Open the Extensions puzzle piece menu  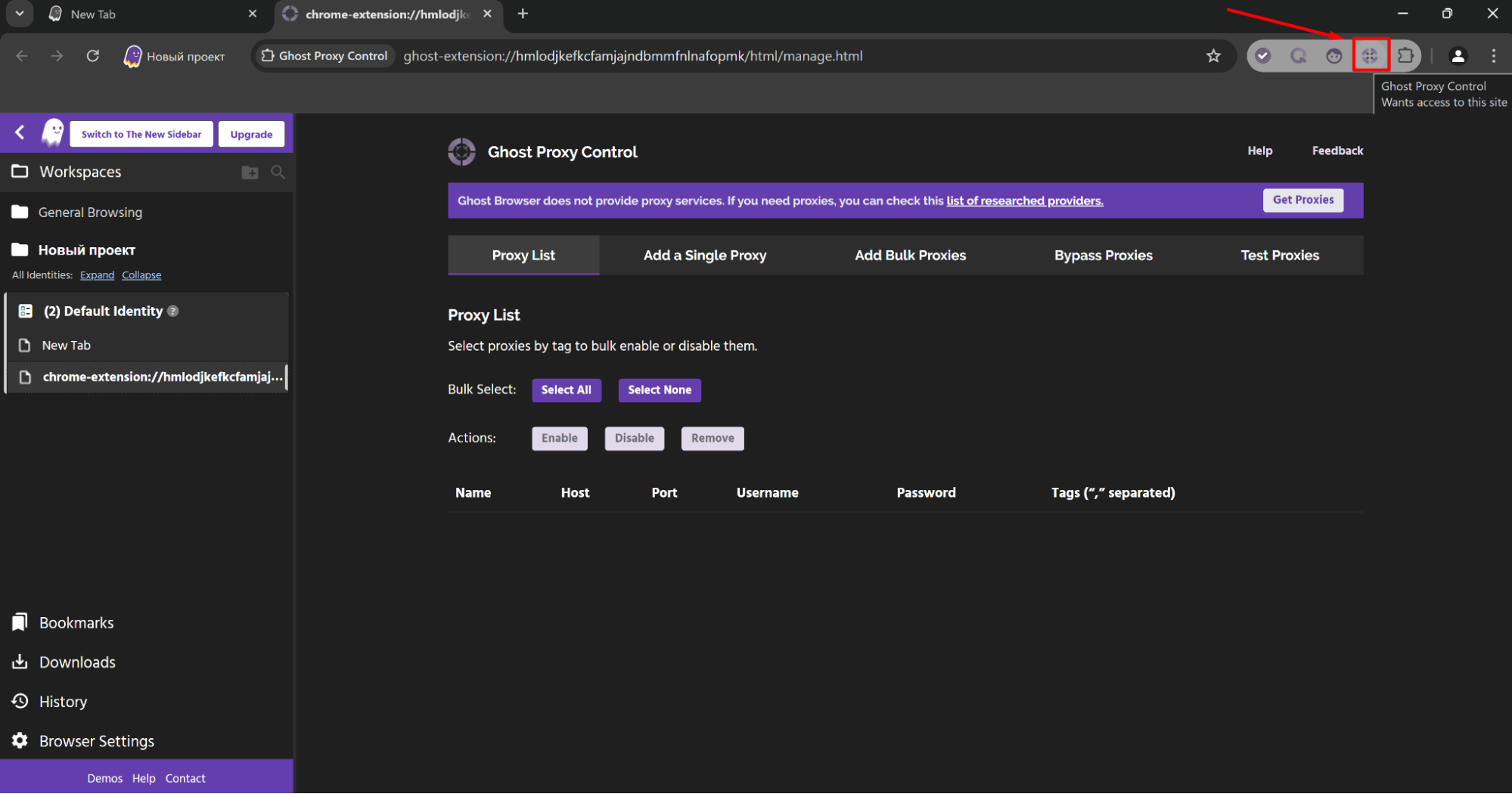pos(1405,56)
